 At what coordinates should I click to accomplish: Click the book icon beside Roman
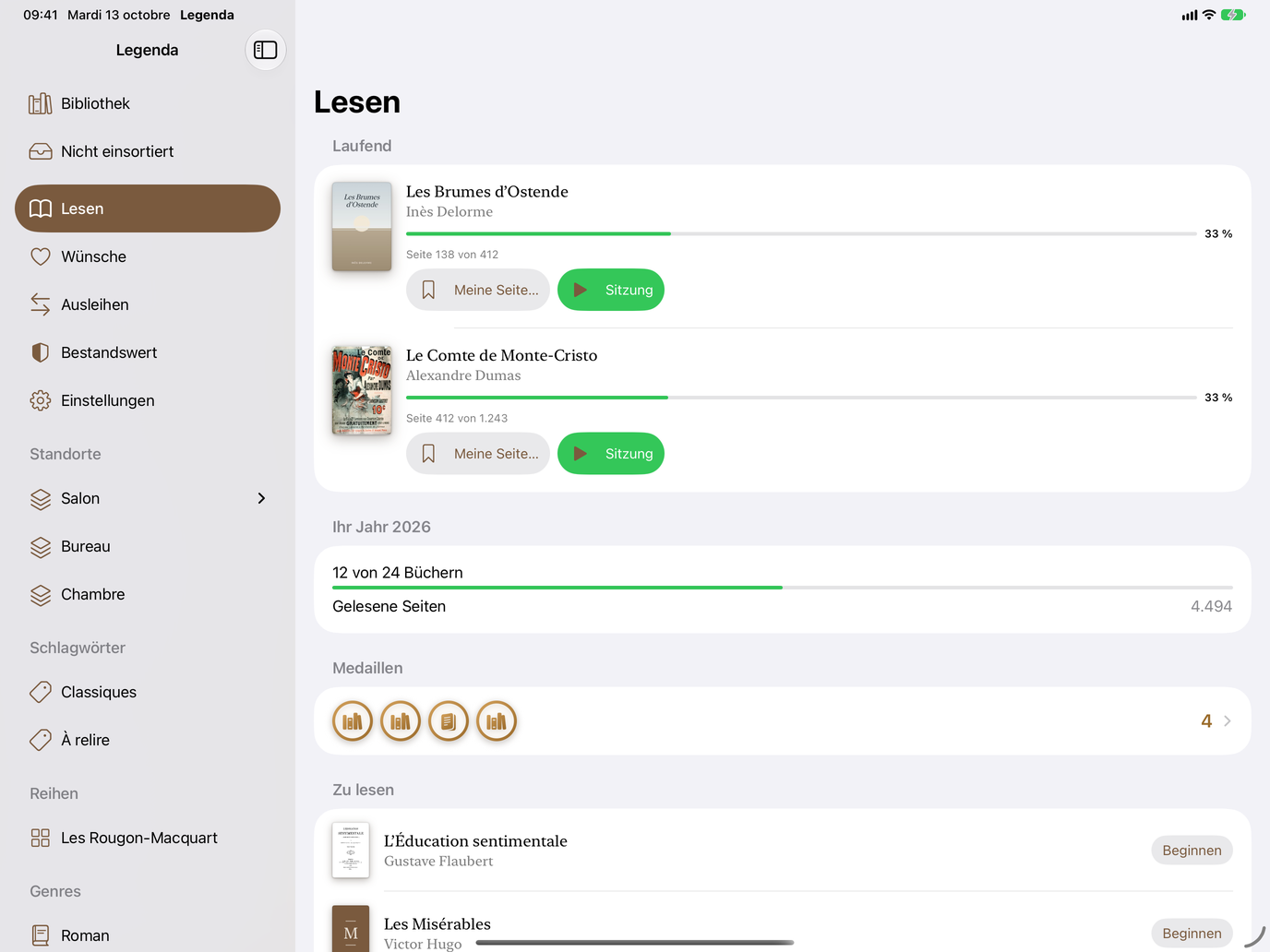tap(41, 935)
